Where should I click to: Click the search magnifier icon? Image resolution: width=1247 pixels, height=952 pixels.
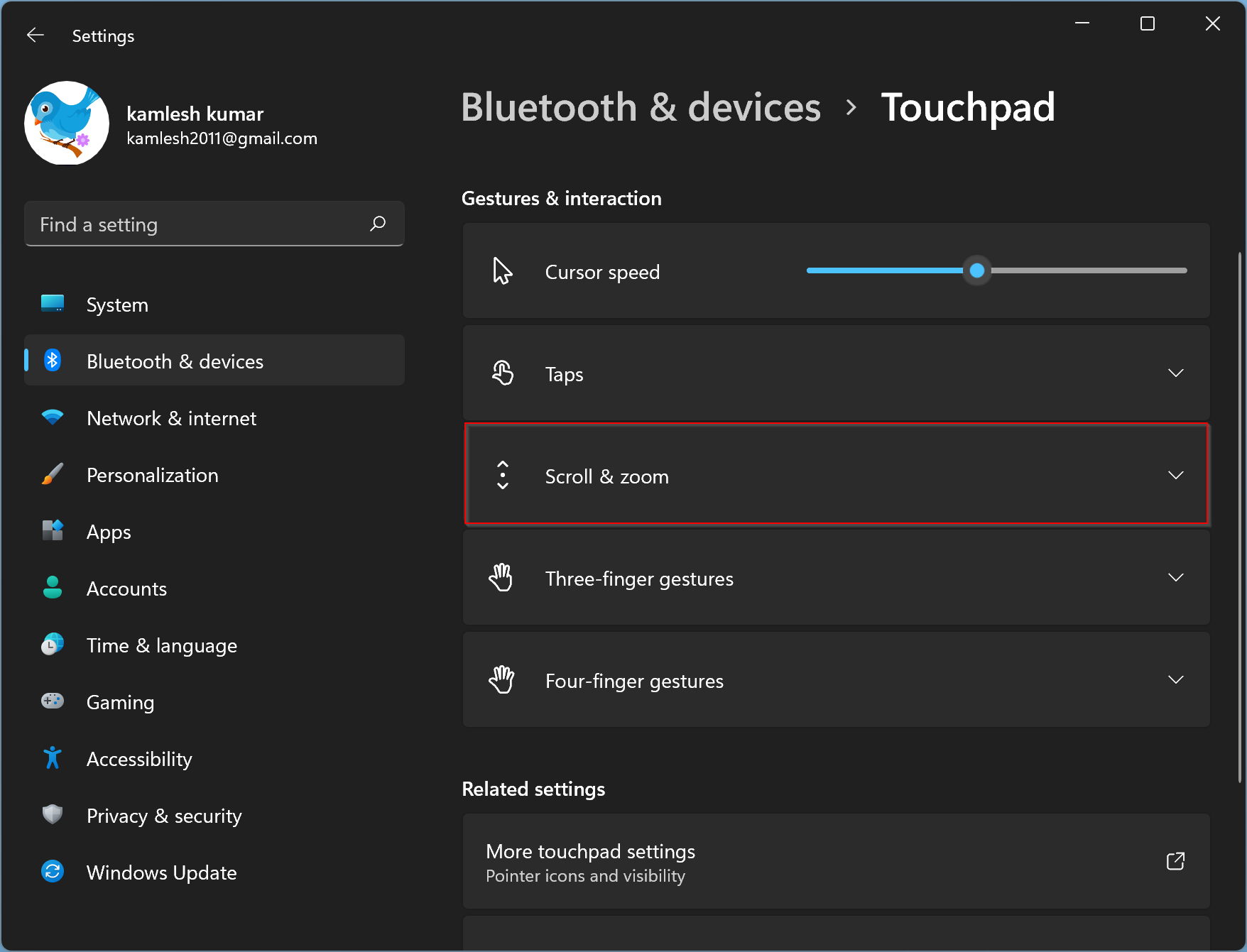point(378,224)
